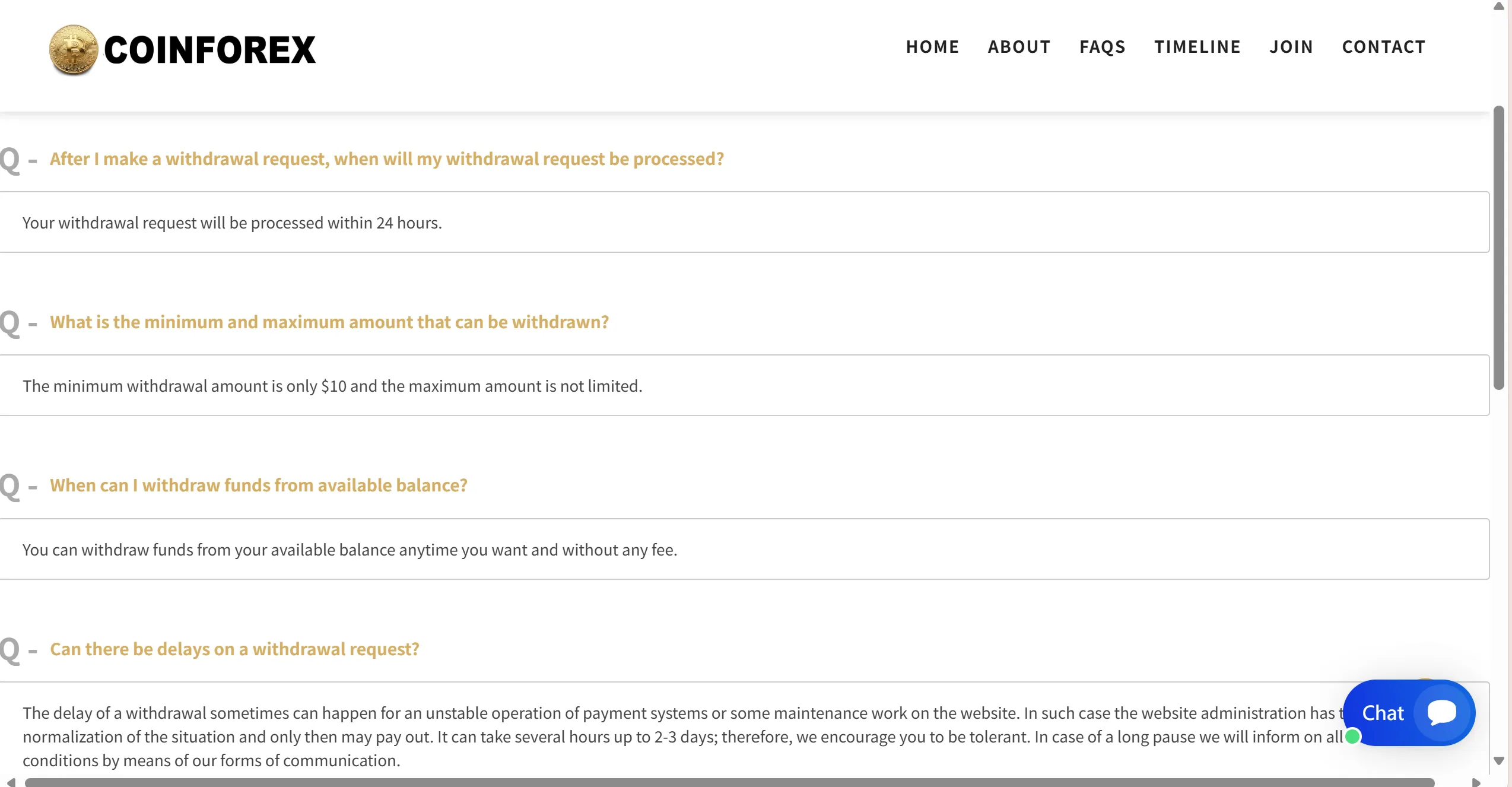Click the vertical scrollbar thumb
Viewport: 1512px width, 787px height.
1499,247
